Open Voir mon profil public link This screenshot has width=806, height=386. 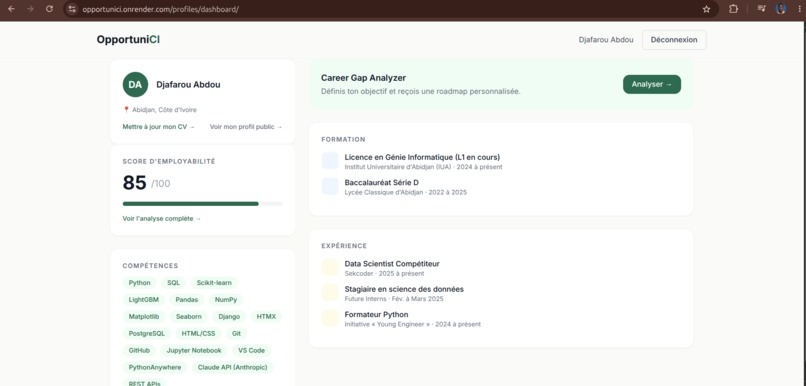pyautogui.click(x=246, y=126)
